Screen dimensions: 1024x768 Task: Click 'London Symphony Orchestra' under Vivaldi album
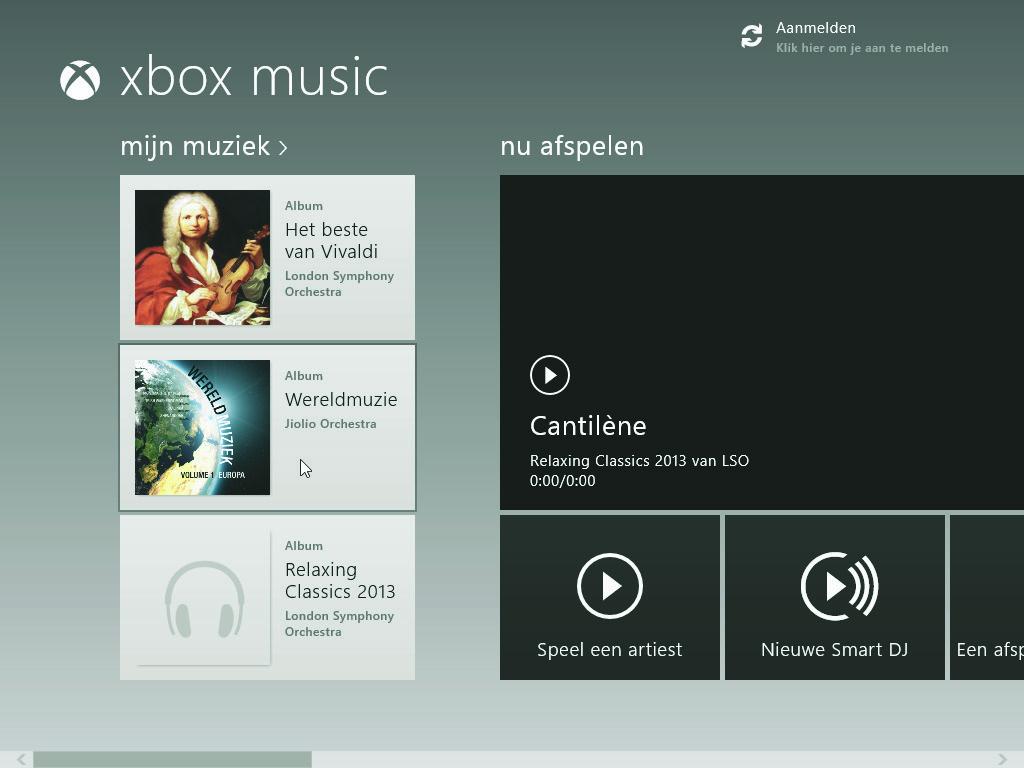click(x=339, y=284)
